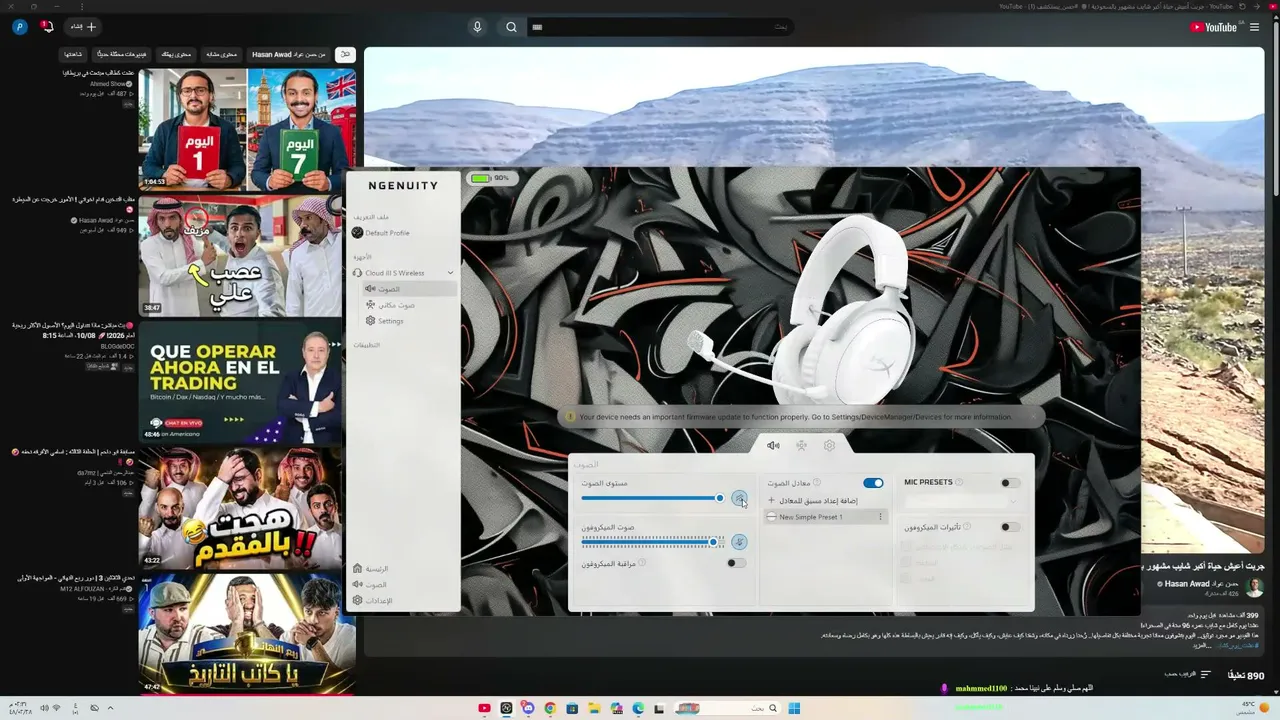
Task: Open the audio tab speaker icon above the panel
Action: click(x=773, y=446)
